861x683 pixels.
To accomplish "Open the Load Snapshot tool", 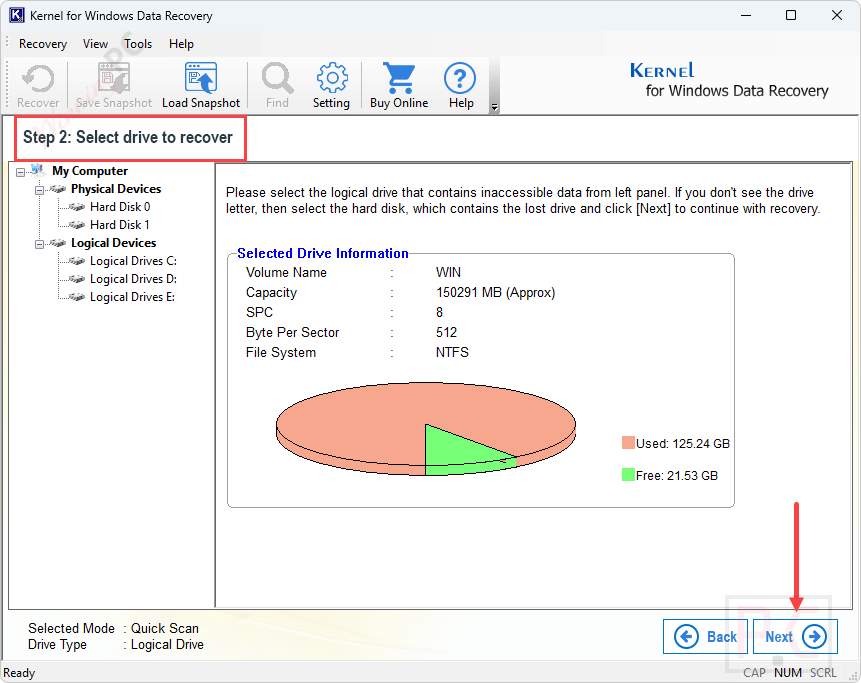I will click(x=201, y=85).
